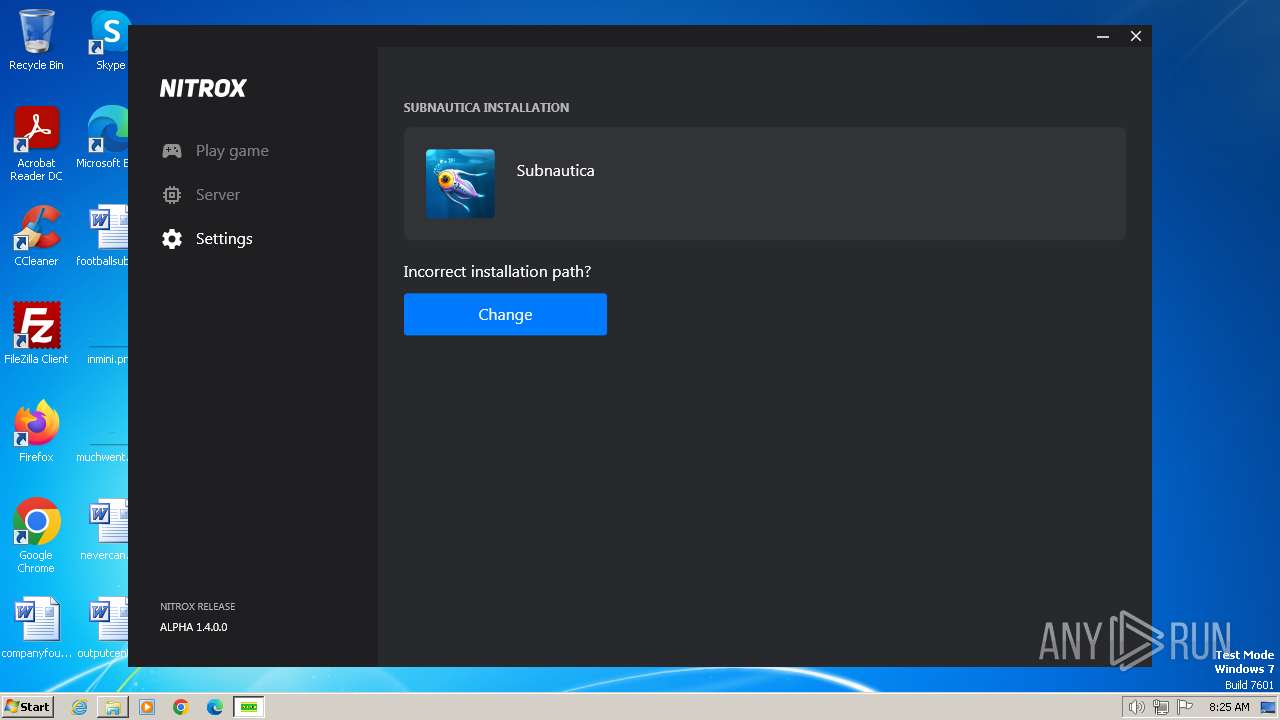Open Firefox from the desktop
This screenshot has width=1280, height=720.
coord(36,431)
